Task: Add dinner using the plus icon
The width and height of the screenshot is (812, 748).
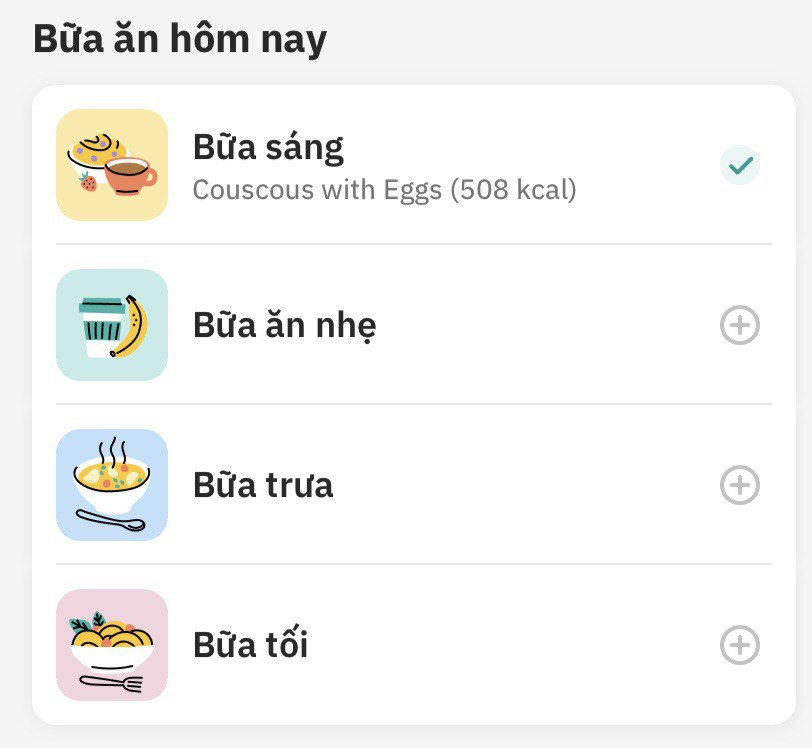Action: [x=740, y=645]
